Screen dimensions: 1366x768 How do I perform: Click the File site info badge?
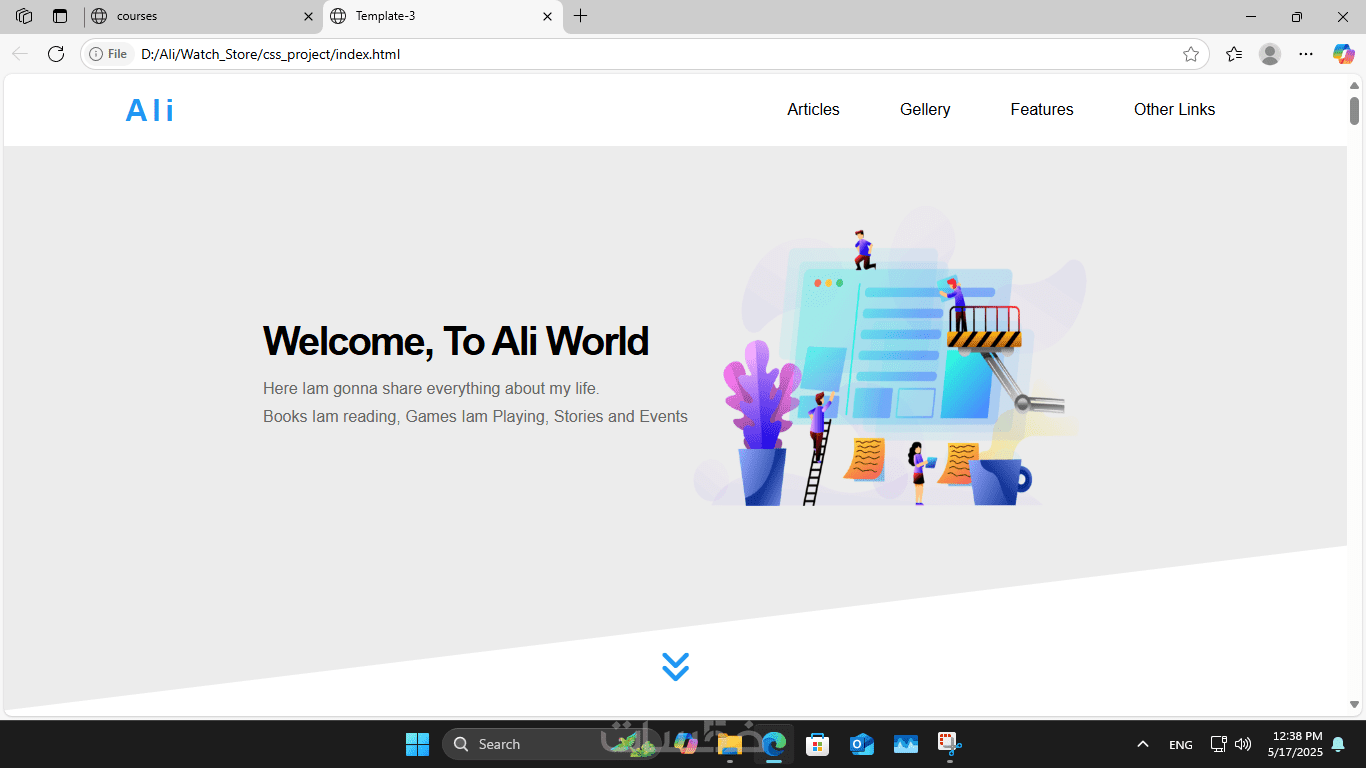[108, 54]
